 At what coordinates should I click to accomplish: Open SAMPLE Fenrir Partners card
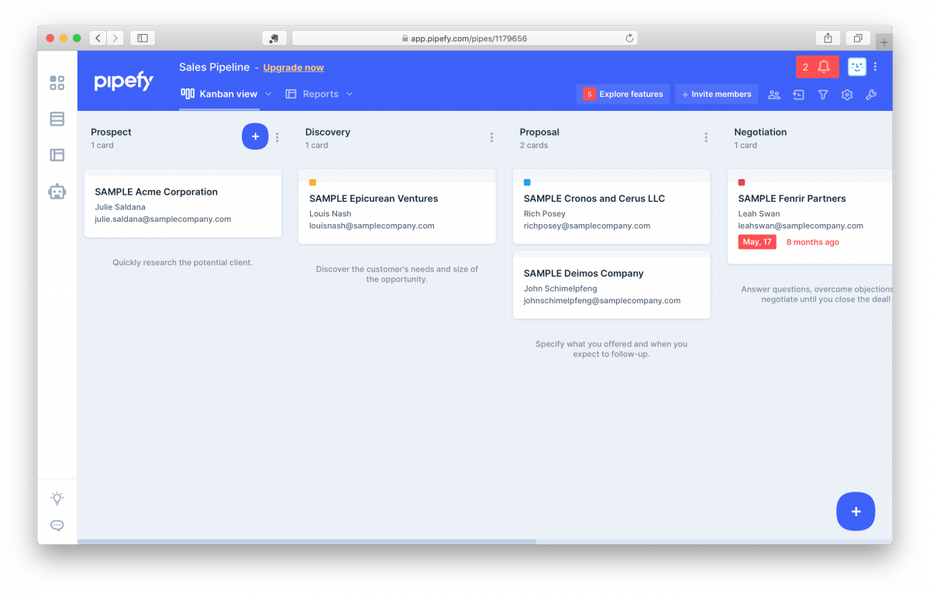[x=810, y=217]
